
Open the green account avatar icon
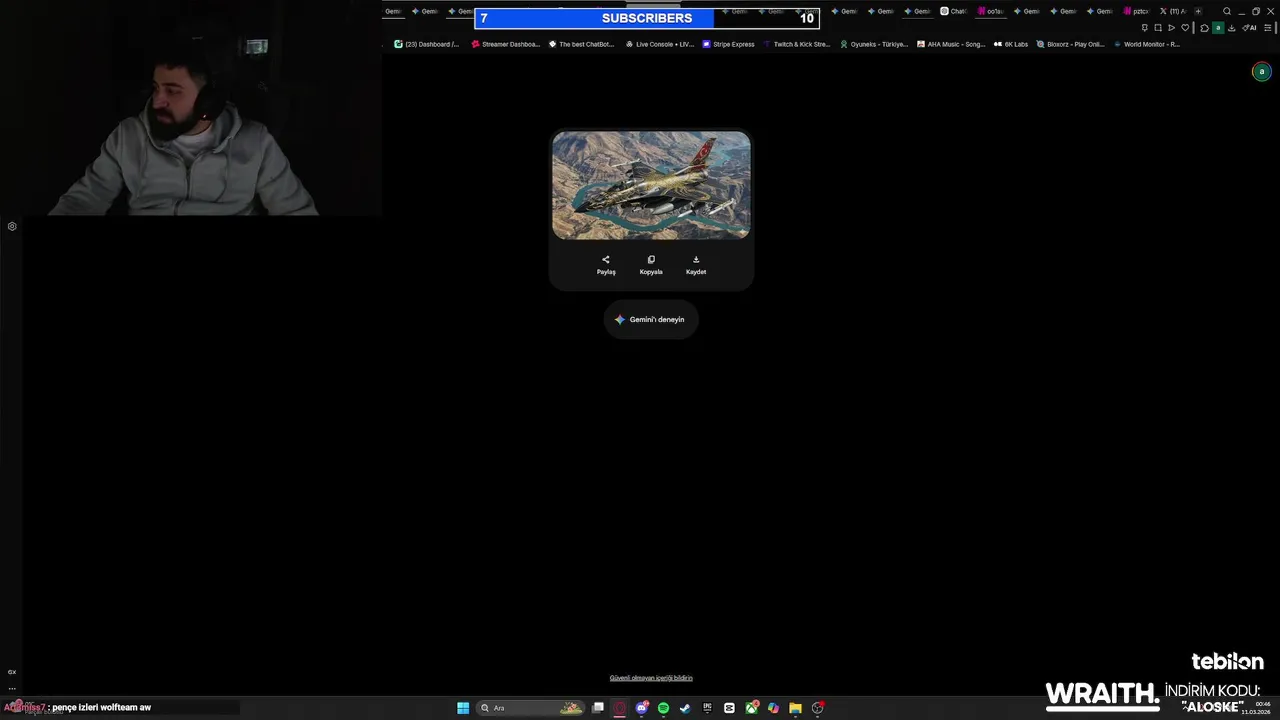point(1261,72)
